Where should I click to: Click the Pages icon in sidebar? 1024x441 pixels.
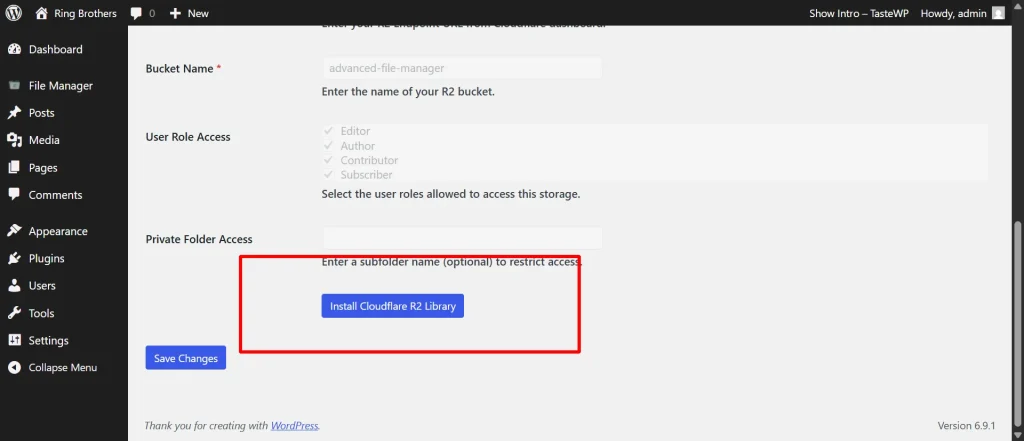click(14, 168)
